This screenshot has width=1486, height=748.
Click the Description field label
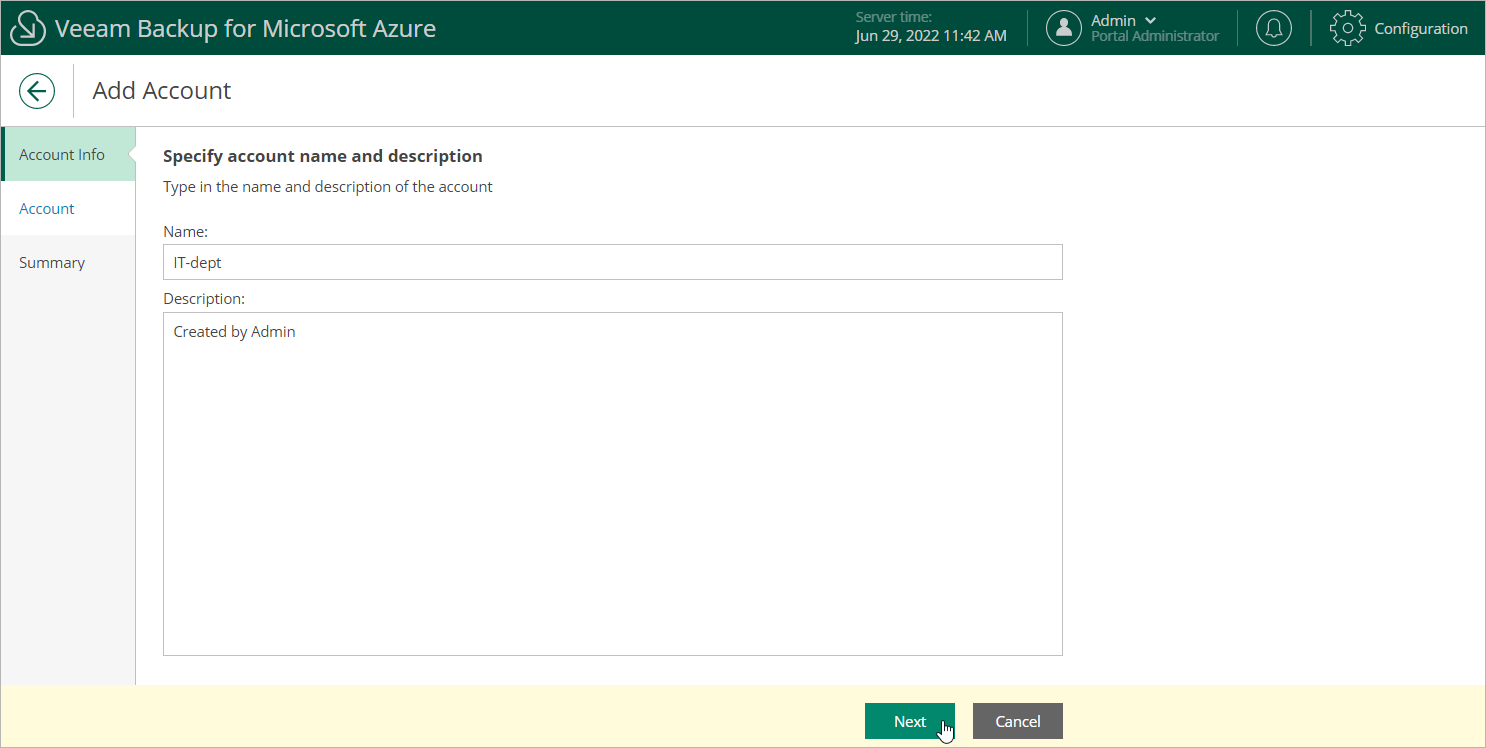[204, 298]
